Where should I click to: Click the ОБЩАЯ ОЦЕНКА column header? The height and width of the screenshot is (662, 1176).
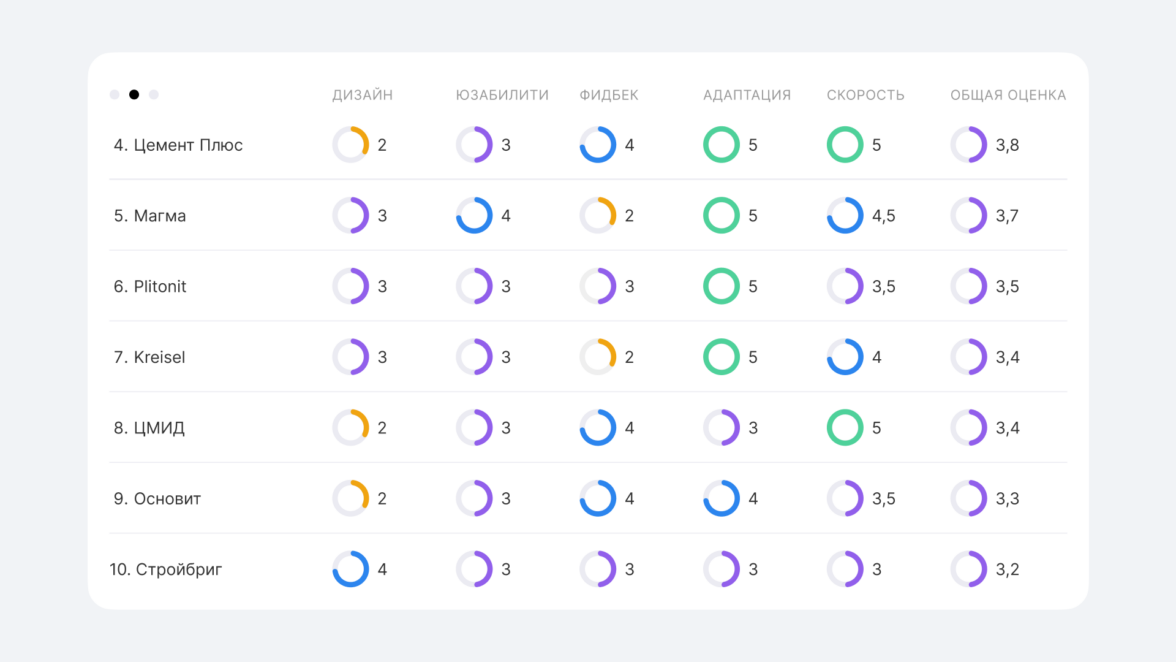[1008, 96]
